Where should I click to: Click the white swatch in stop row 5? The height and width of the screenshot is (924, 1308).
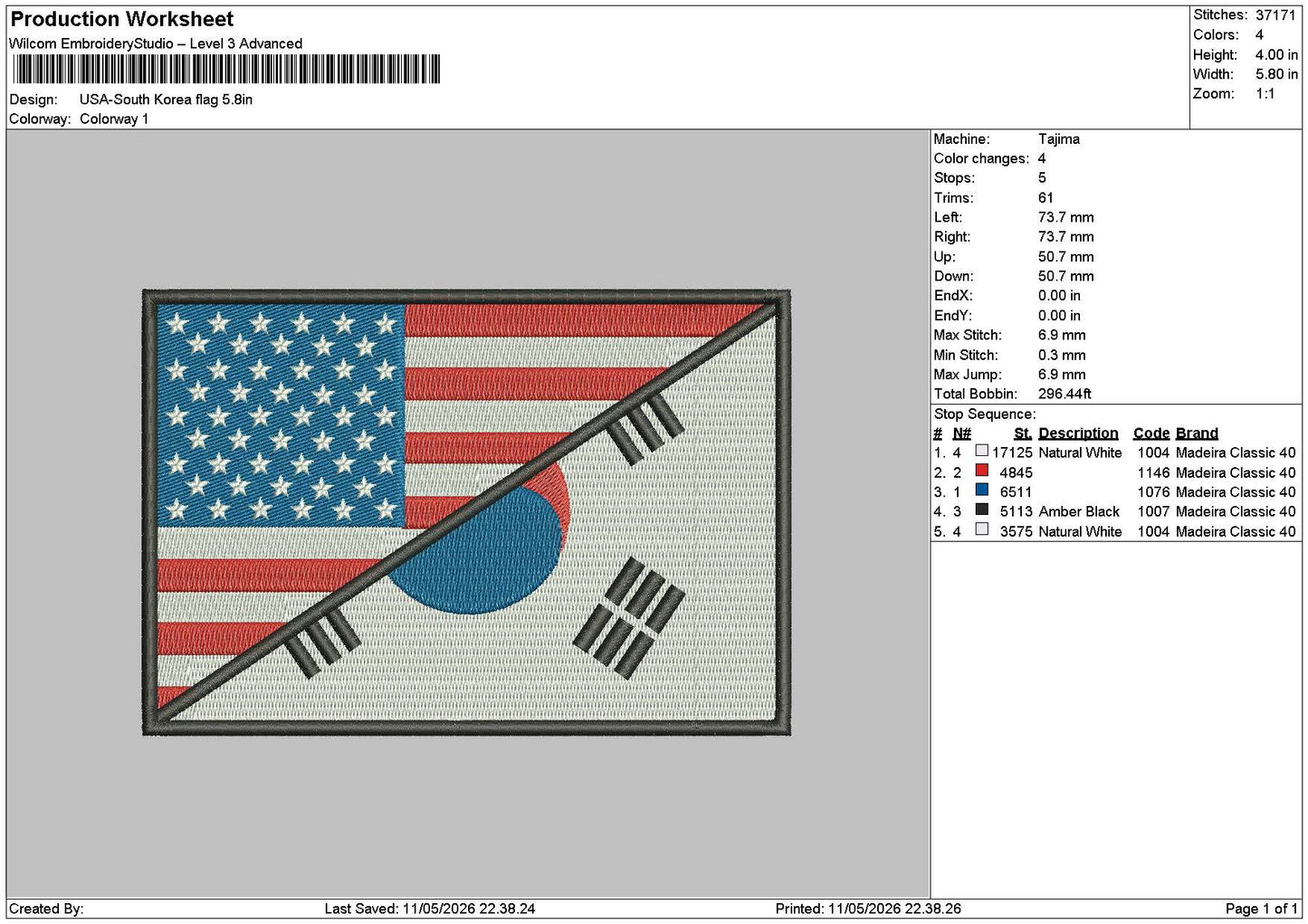[981, 529]
